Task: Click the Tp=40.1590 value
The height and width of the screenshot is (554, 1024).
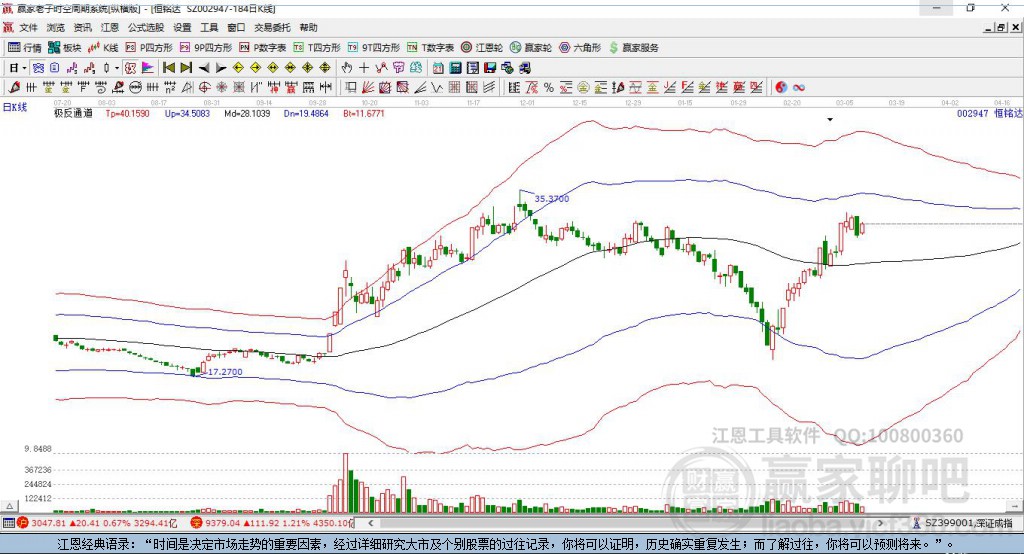Action: click(127, 114)
